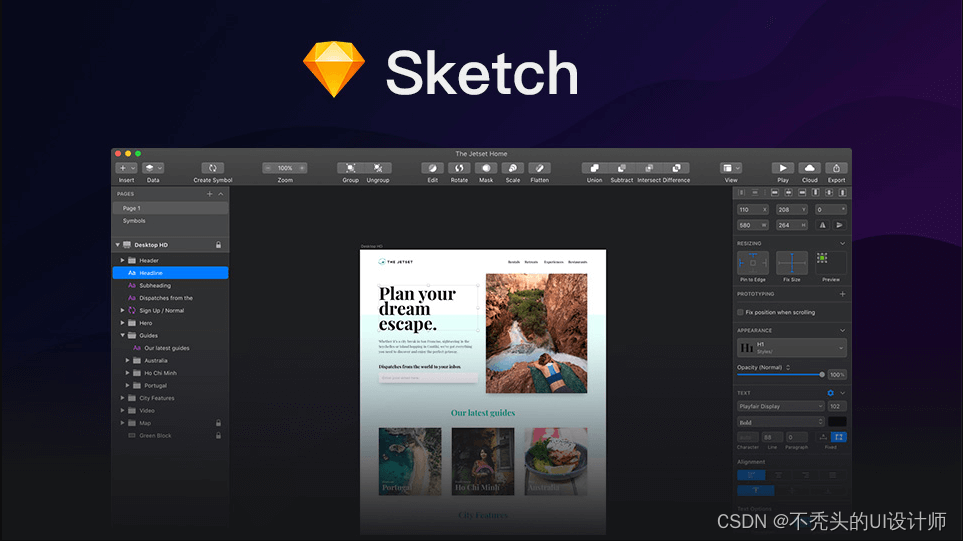Open the H1 text style dropdown
This screenshot has width=963, height=541.
(792, 348)
